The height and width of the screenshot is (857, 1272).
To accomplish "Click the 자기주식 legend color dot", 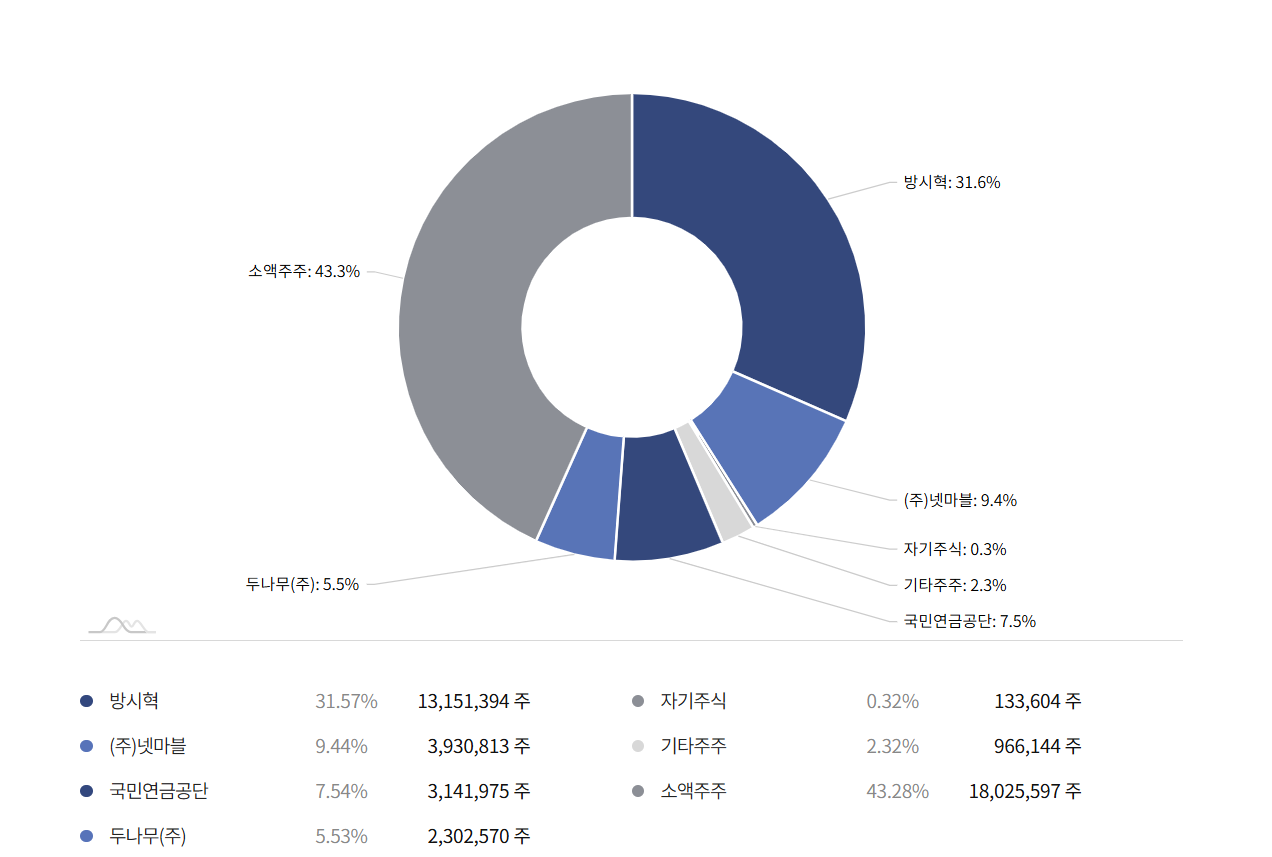I will (x=638, y=701).
